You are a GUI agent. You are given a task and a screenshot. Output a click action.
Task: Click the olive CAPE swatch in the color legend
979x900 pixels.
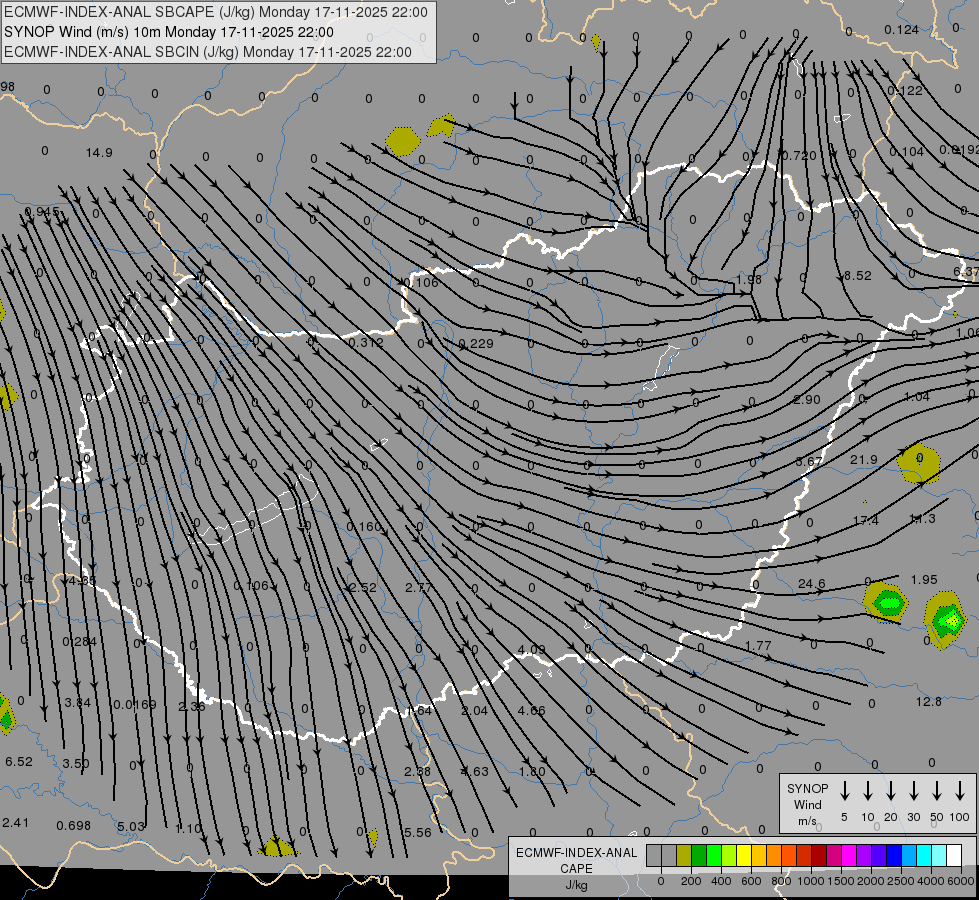point(684,856)
